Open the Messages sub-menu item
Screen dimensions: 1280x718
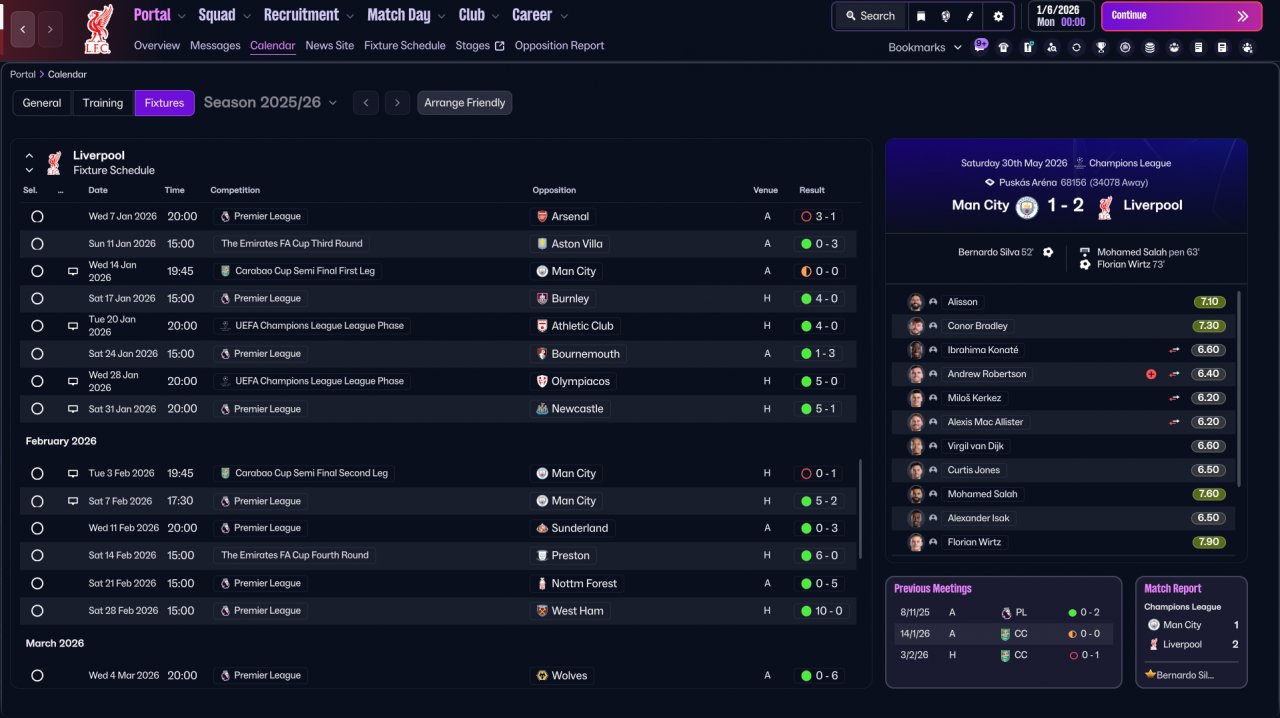(x=215, y=46)
